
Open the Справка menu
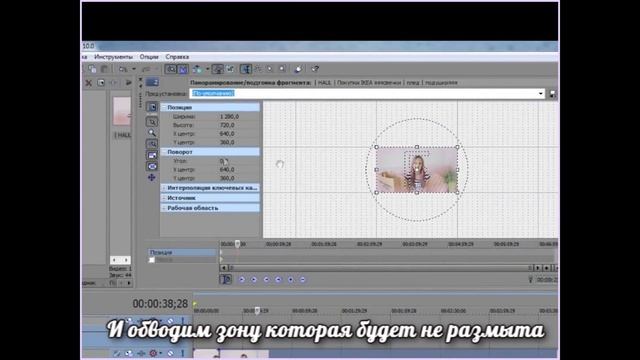[177, 57]
